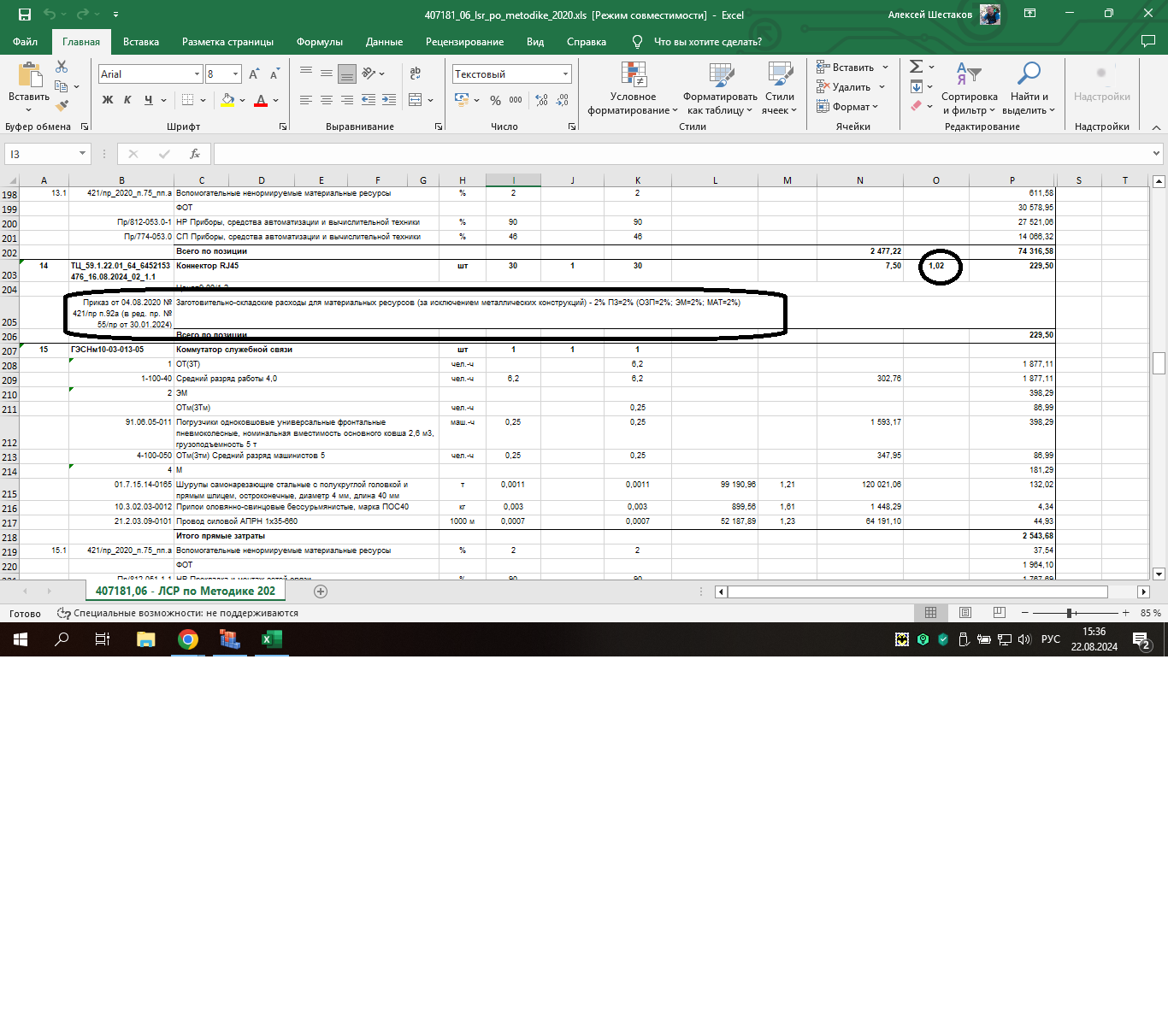Apply the red font color
This screenshot has height=1036, width=1168.
pos(261,100)
